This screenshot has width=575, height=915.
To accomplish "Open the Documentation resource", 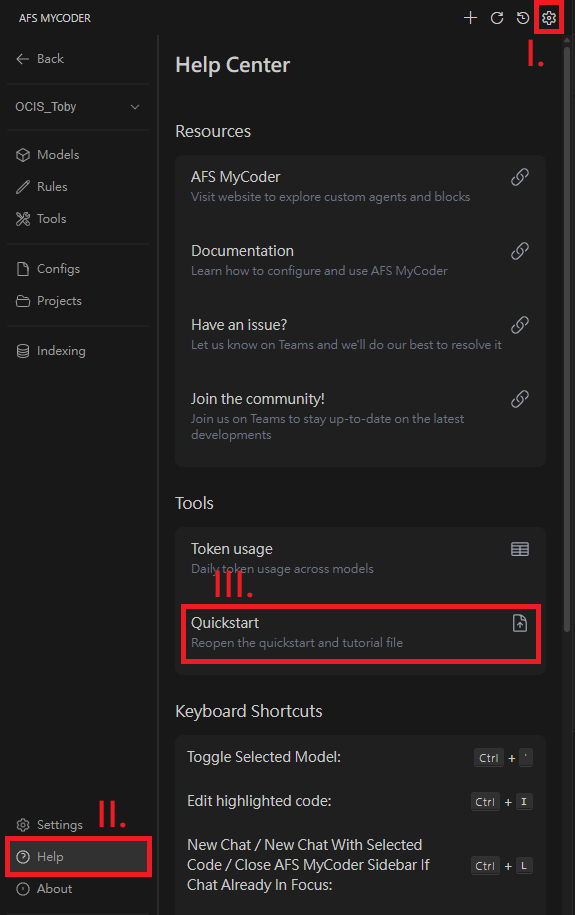I will tap(360, 260).
